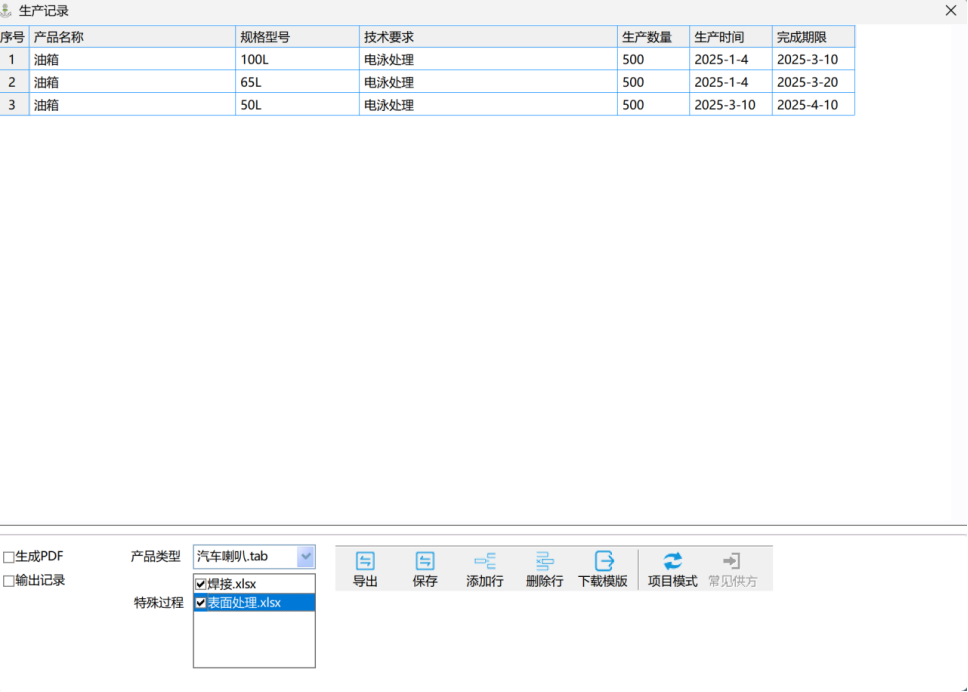Click the 添加行 add row icon
Viewport: 968px width, 692px height.
485,562
